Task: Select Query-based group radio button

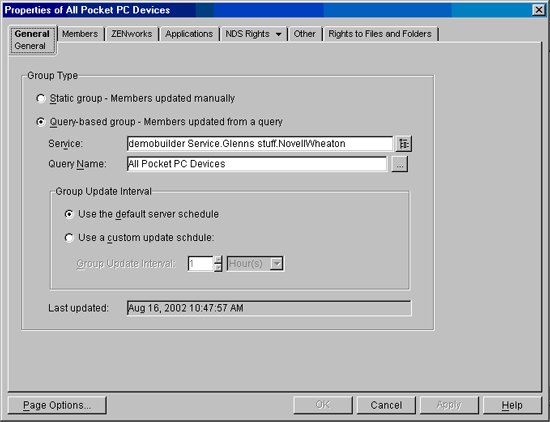Action: (x=41, y=122)
